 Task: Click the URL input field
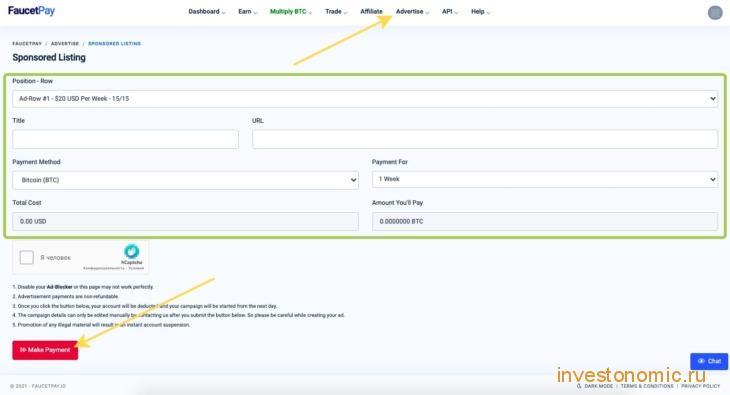(x=485, y=140)
